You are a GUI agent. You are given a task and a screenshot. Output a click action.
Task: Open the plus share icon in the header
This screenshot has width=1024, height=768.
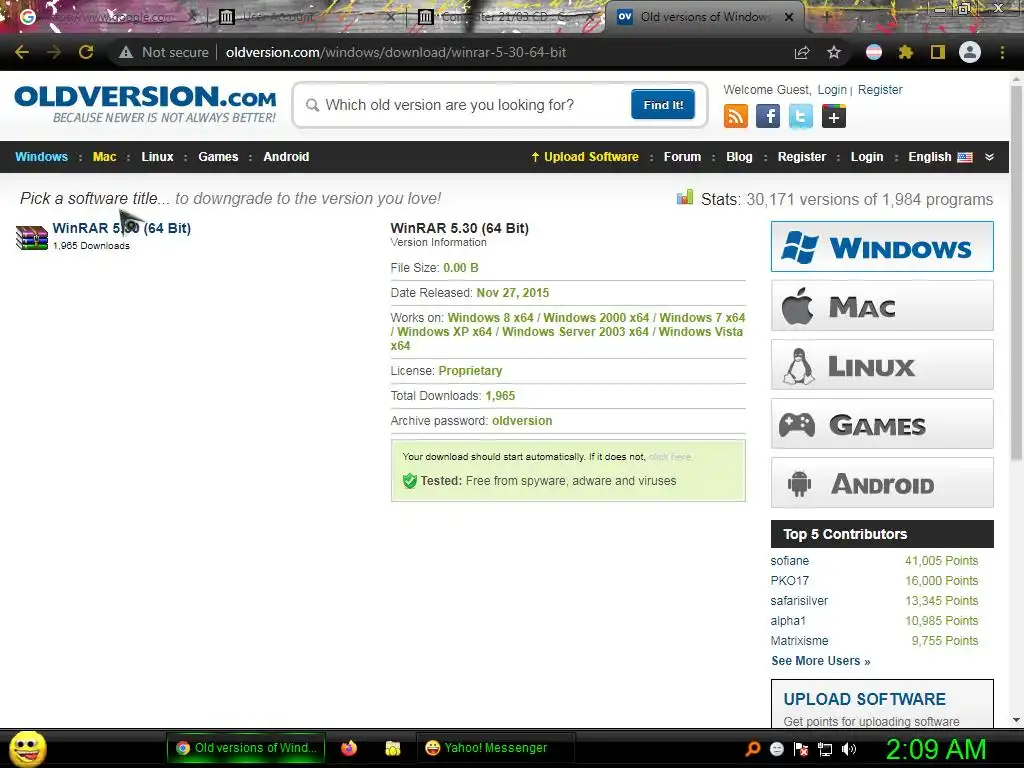(x=834, y=116)
